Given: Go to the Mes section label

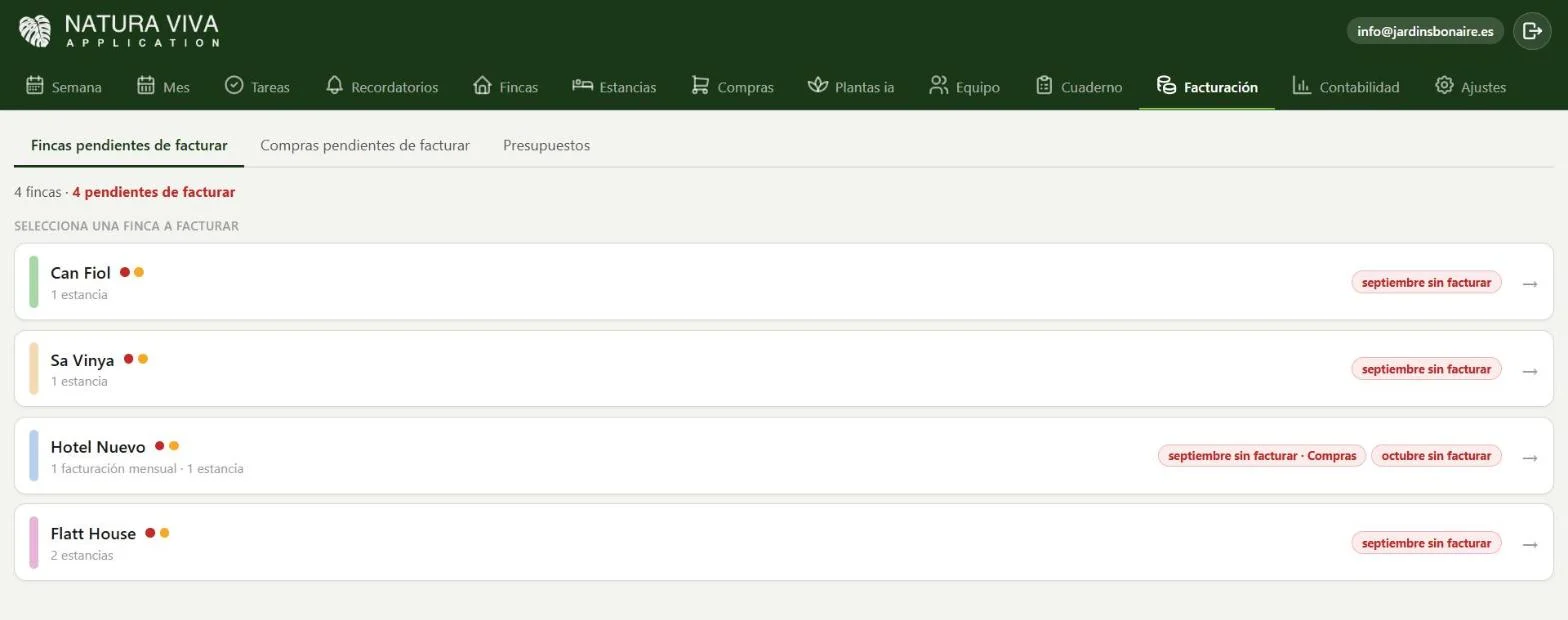Looking at the screenshot, I should point(176,88).
